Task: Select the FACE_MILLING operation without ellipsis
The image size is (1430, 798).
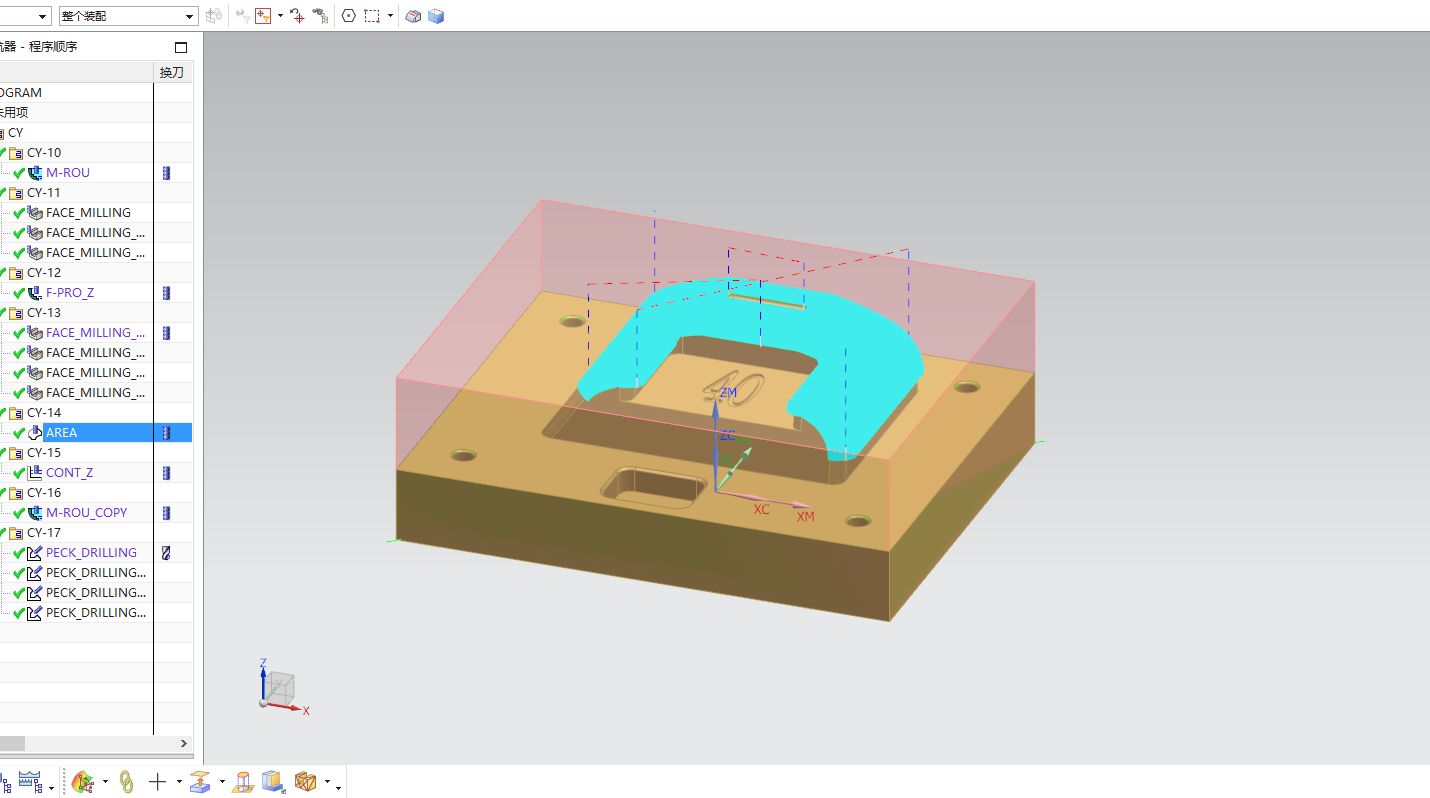Action: point(88,213)
